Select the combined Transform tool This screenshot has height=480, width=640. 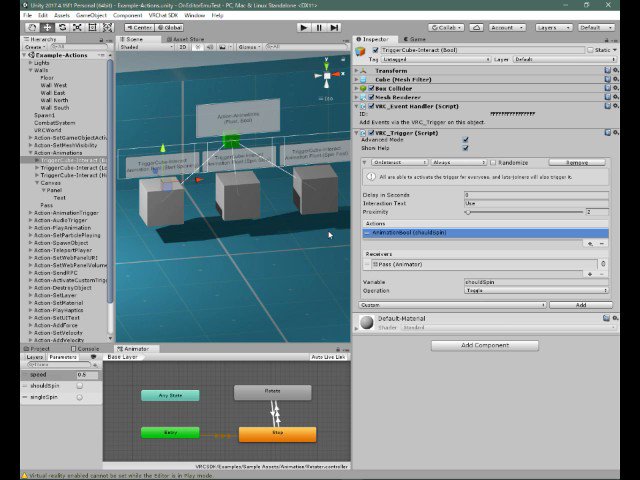click(107, 27)
